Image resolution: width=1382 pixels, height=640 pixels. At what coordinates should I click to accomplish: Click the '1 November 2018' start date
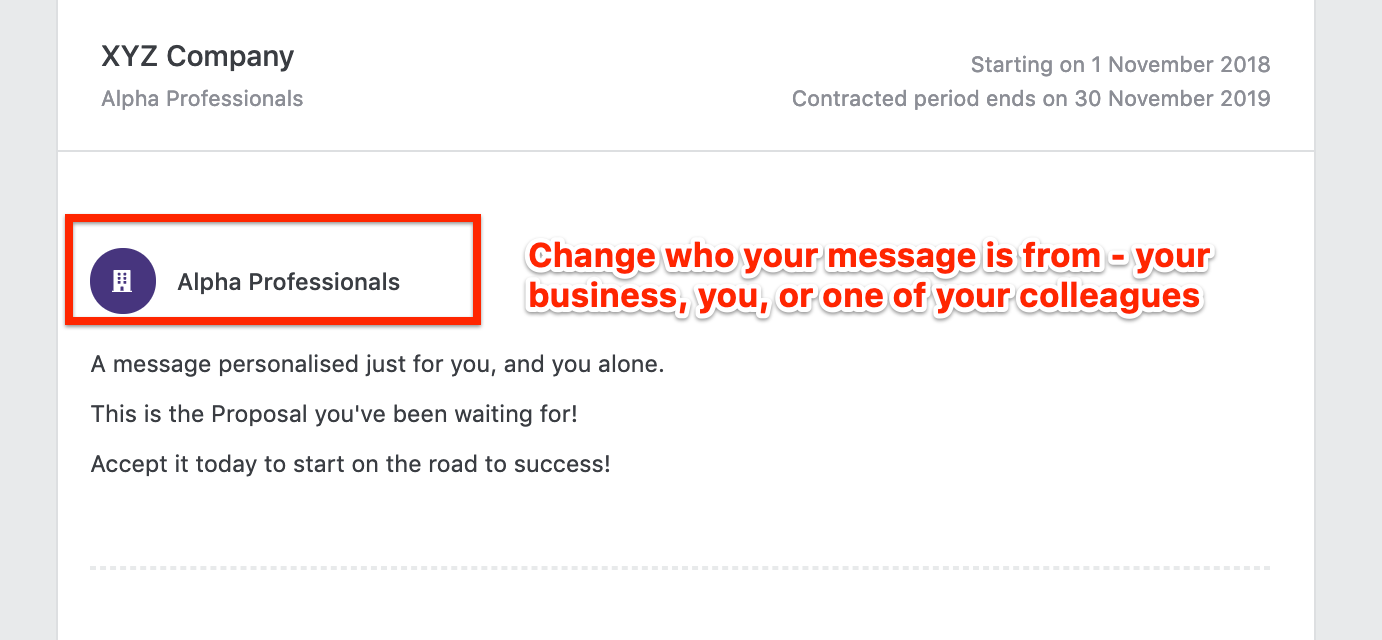tap(1180, 65)
